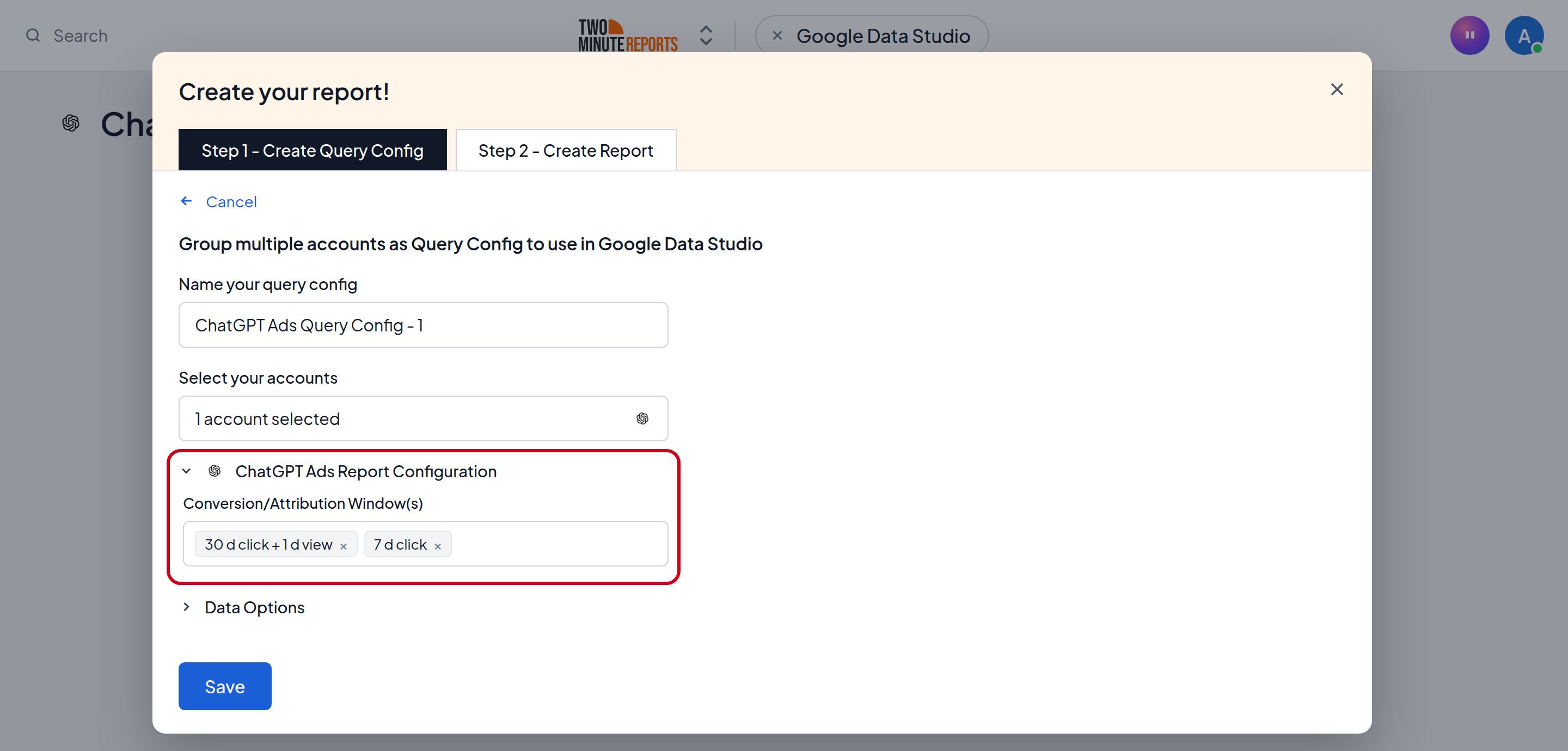Open the user profile avatar A
This screenshot has height=751, width=1568.
pyautogui.click(x=1523, y=35)
